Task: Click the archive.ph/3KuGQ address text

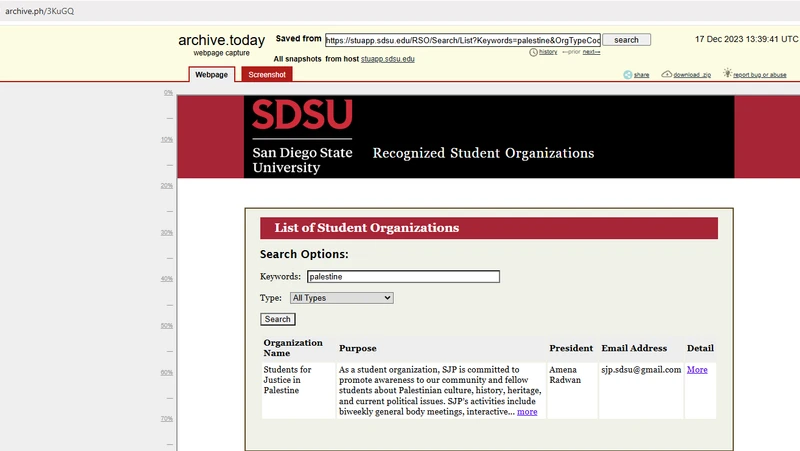Action: click(39, 11)
